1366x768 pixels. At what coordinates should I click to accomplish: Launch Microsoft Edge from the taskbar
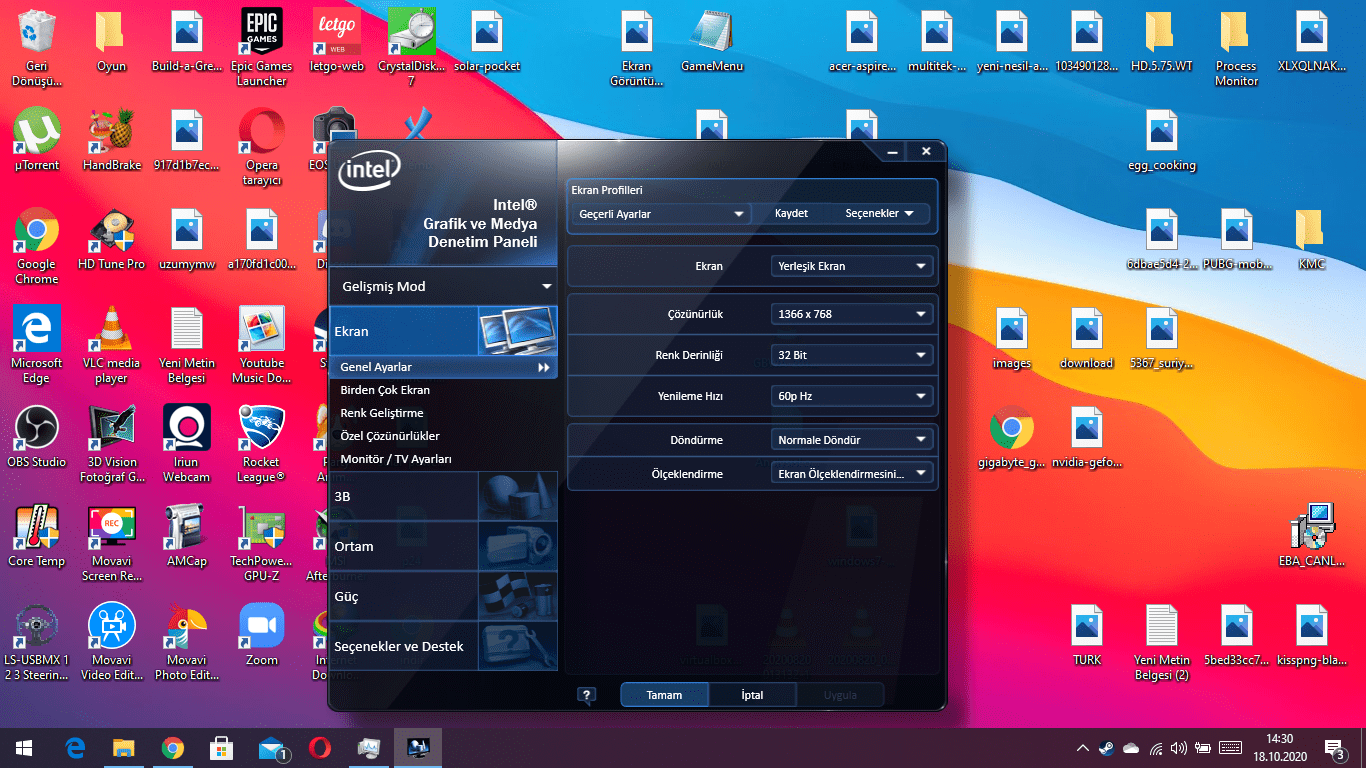point(75,748)
